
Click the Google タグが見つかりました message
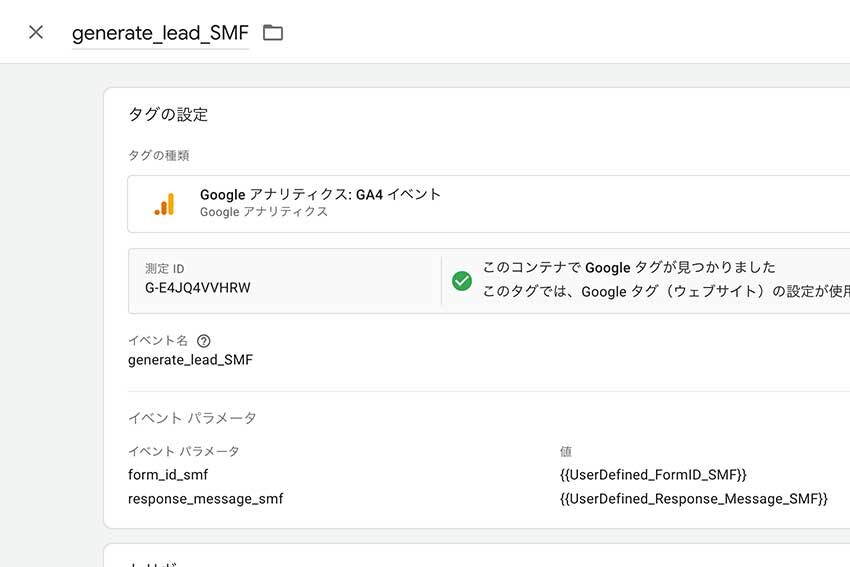(x=629, y=267)
